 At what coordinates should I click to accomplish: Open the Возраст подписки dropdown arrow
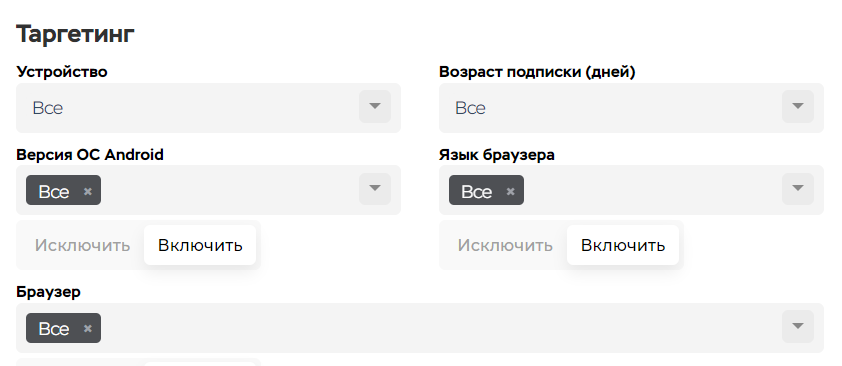coord(797,107)
